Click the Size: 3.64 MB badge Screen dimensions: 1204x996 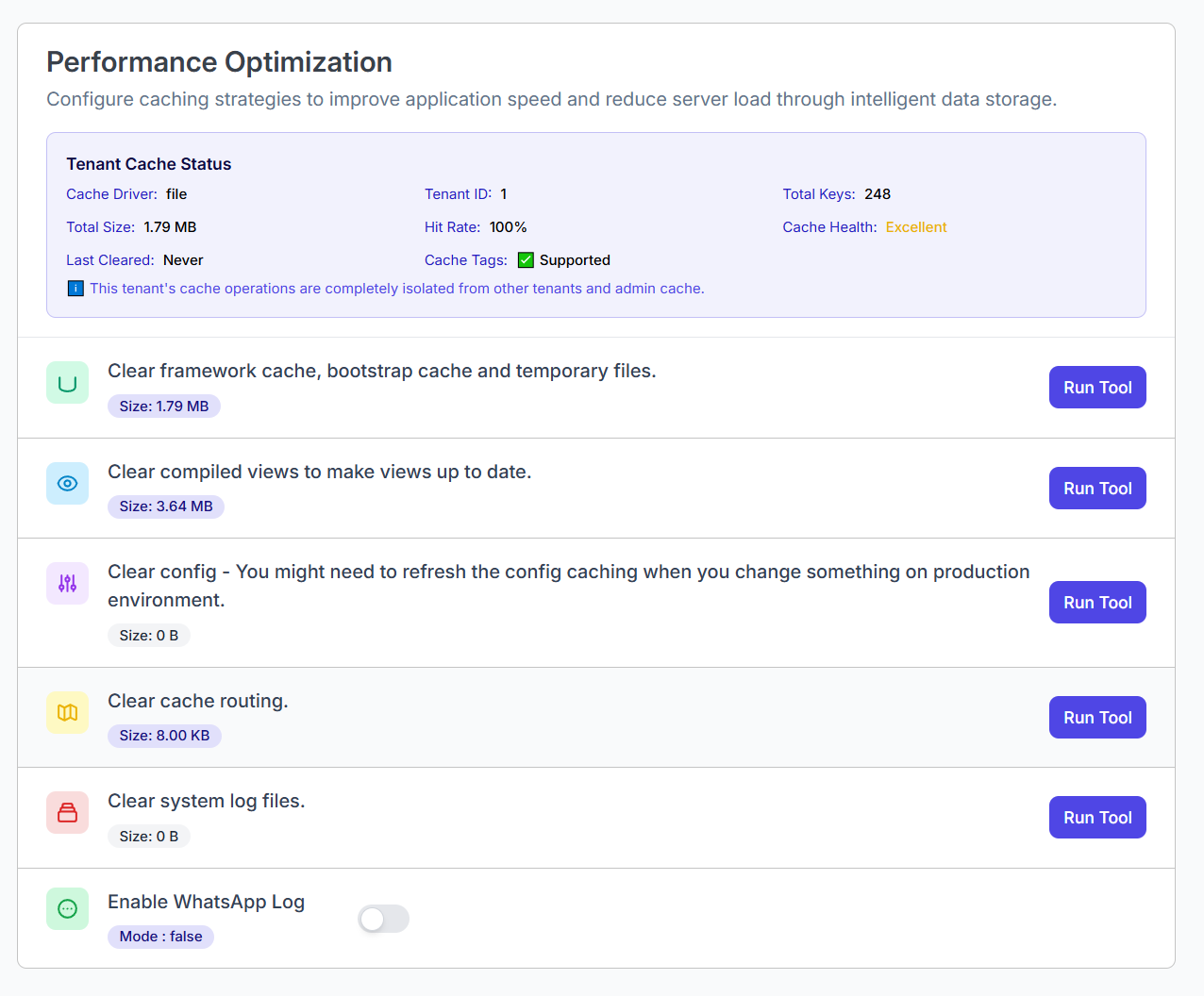click(166, 506)
